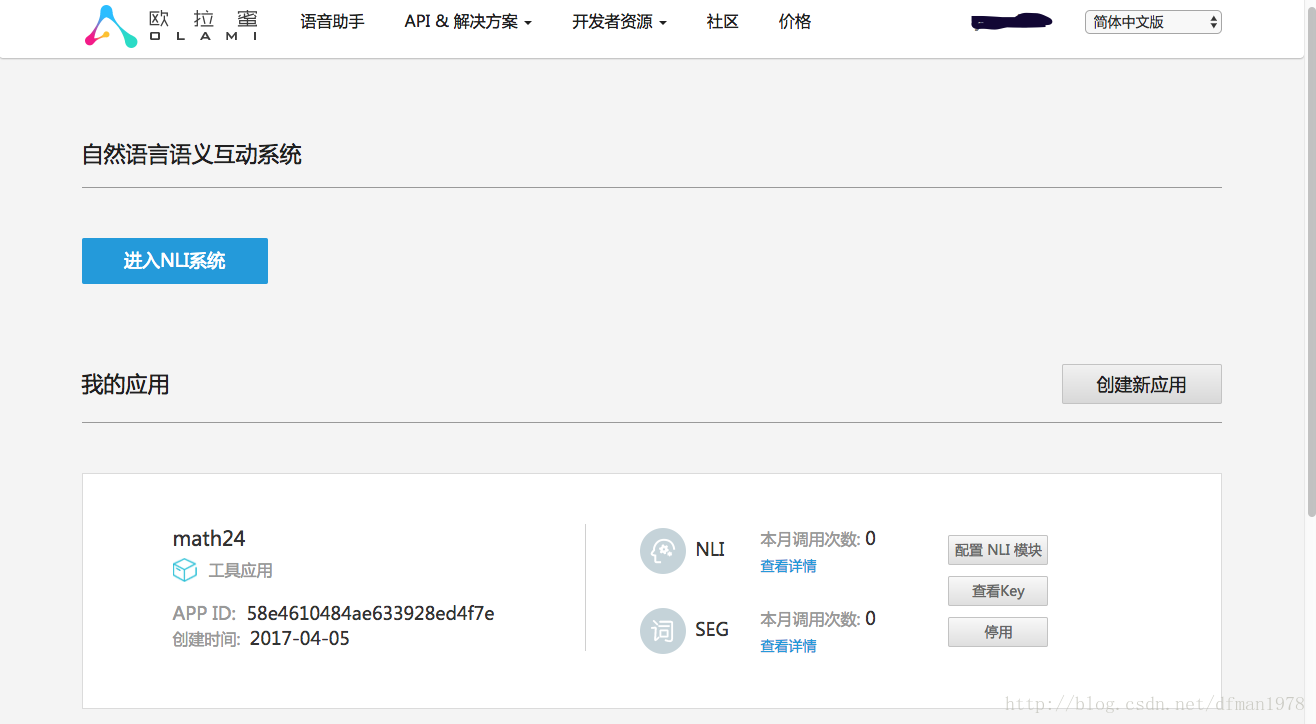Click 本月调用次数 count for NLI
1316x724 pixels.
(818, 539)
